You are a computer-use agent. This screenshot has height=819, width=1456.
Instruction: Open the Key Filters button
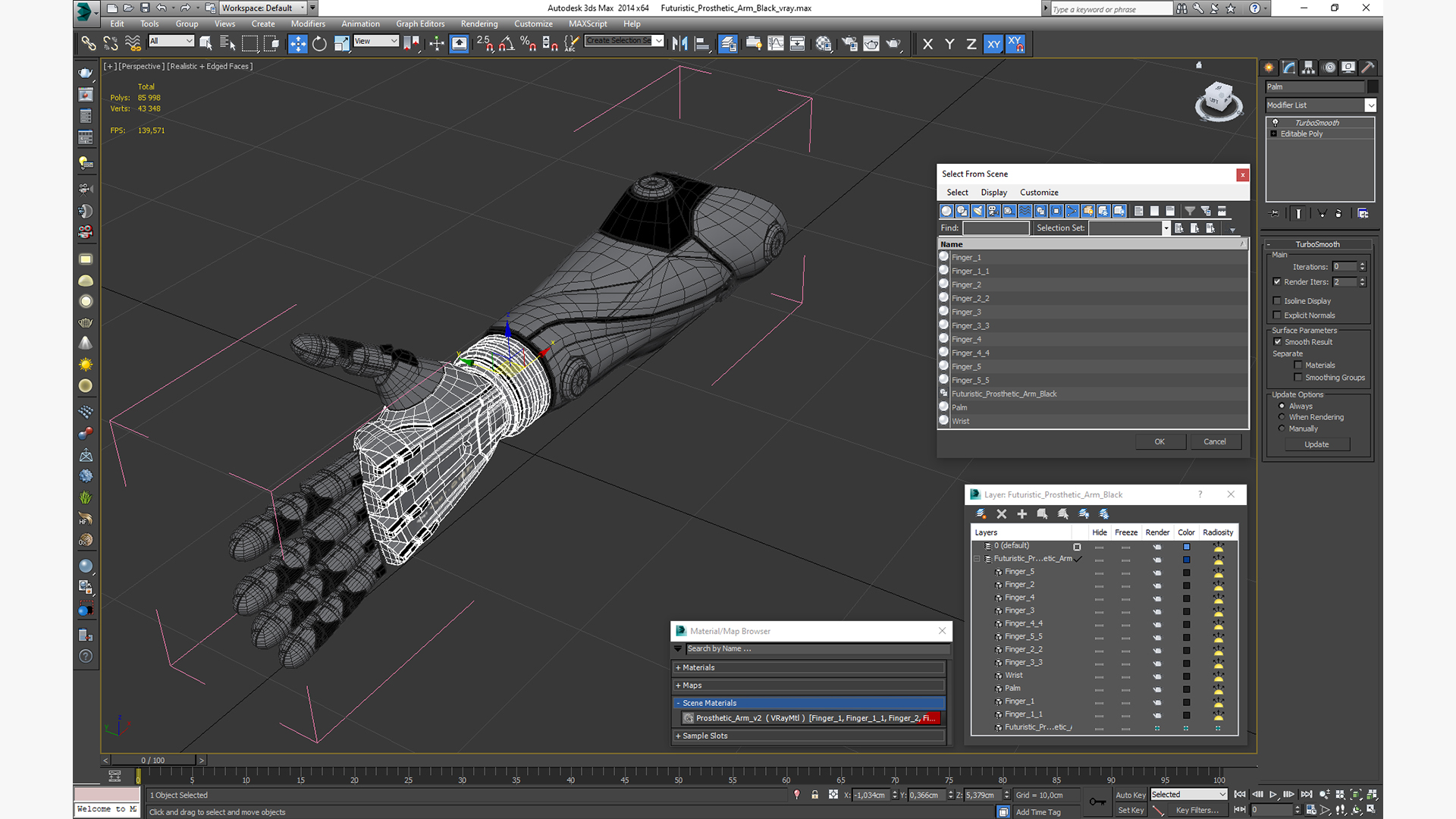(1197, 811)
